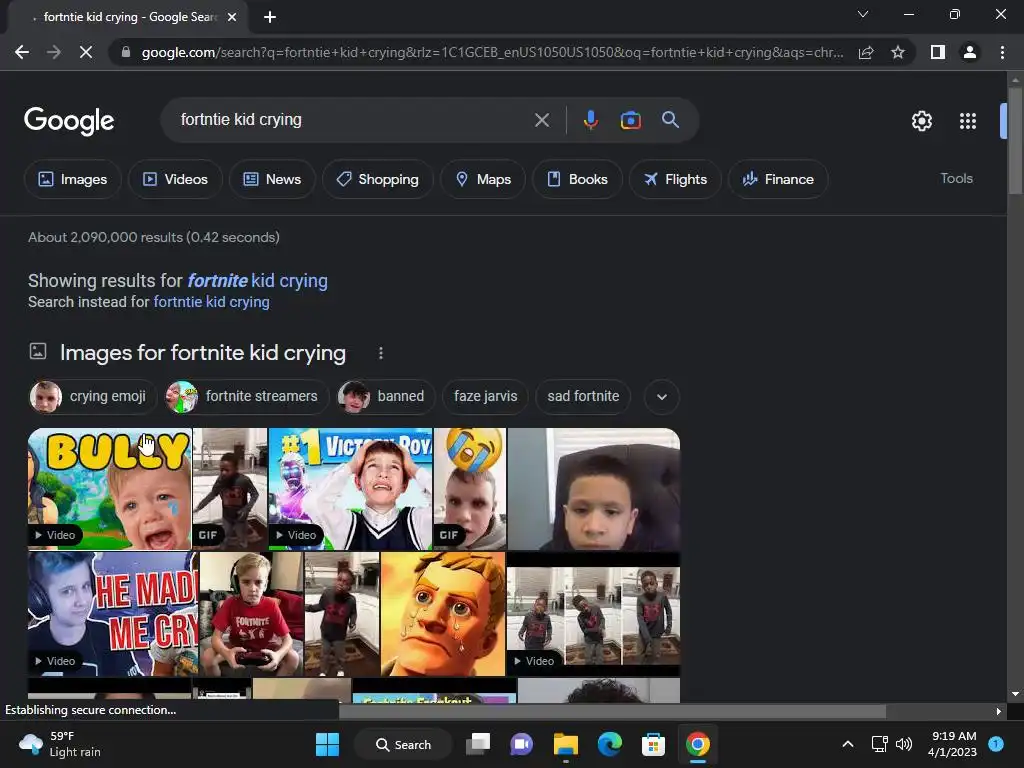Open Google quick settings gear

pyautogui.click(x=921, y=121)
